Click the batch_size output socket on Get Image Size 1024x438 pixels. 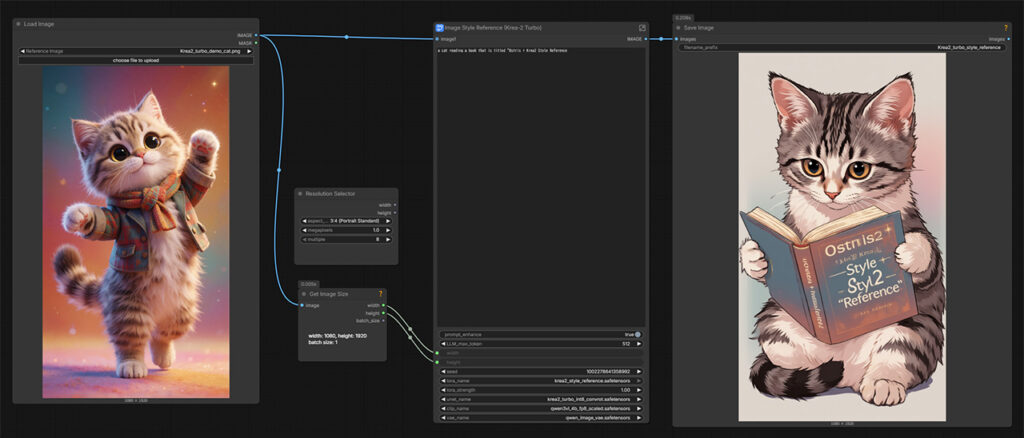pos(383,321)
